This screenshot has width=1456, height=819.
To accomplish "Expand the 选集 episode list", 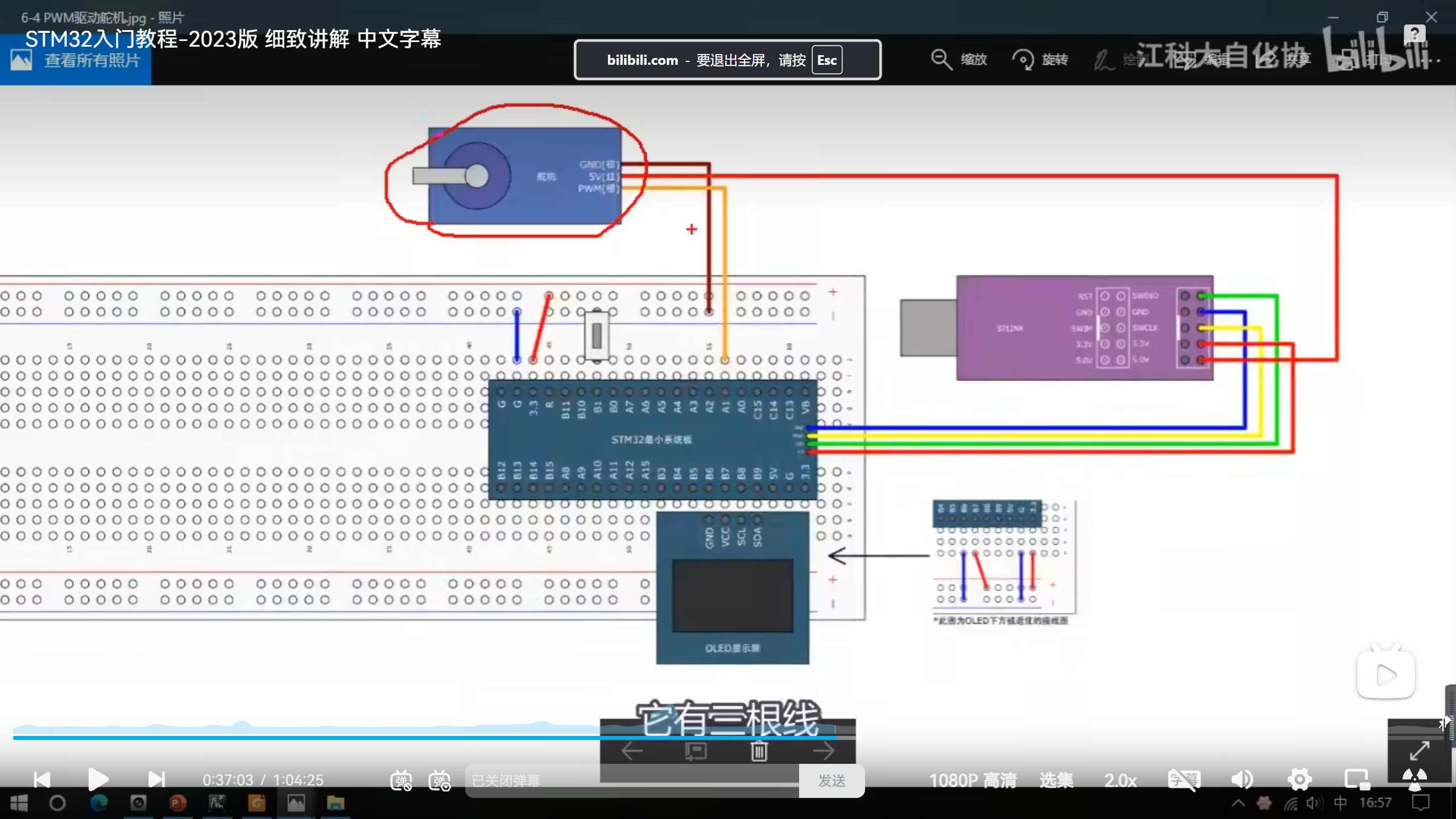I will pos(1056,780).
